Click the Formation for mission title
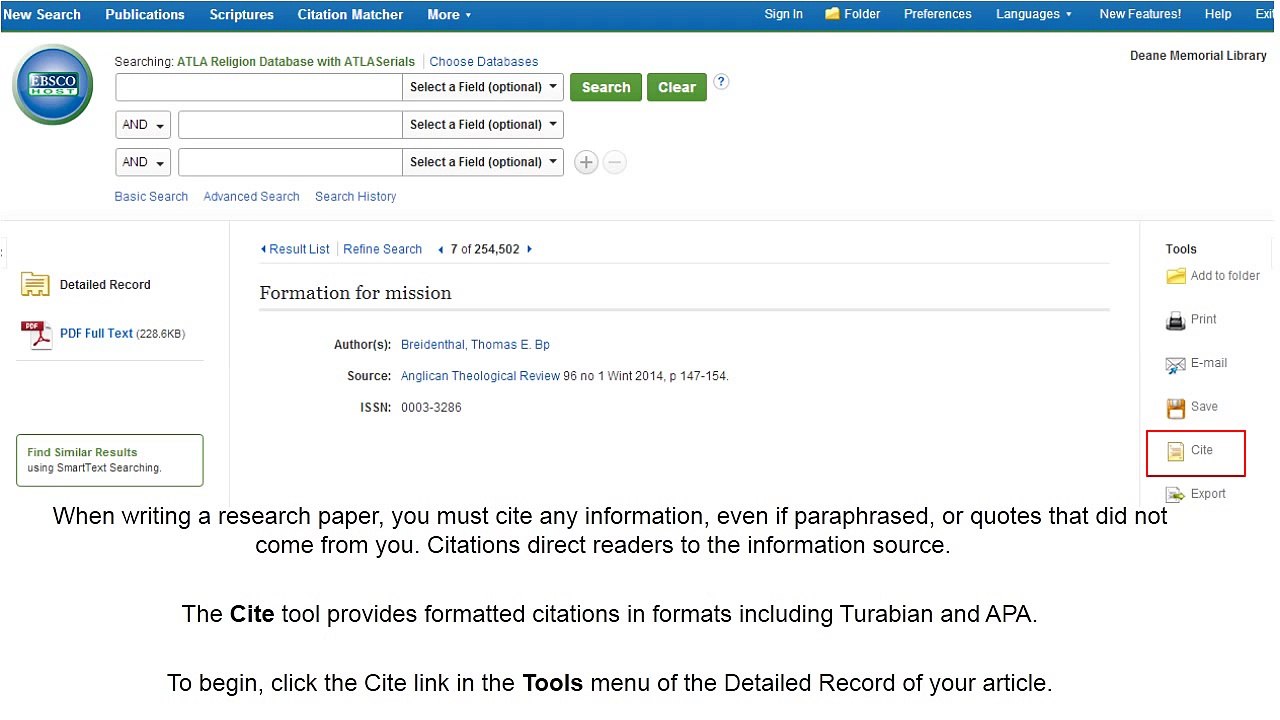The width and height of the screenshot is (1280, 720). (355, 293)
